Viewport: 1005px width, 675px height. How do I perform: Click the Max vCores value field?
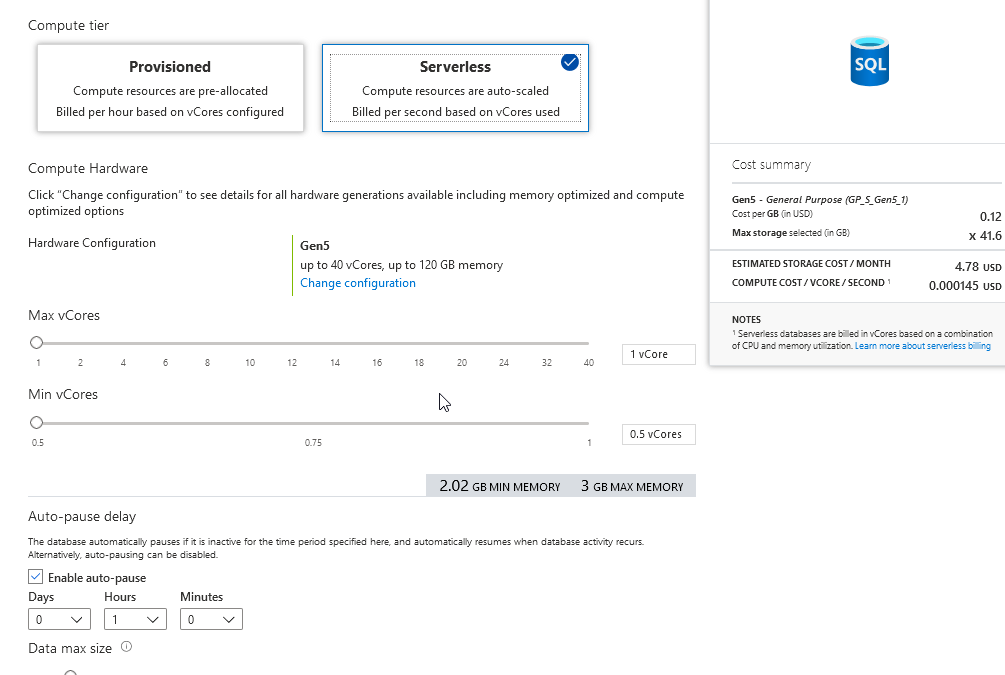tap(658, 354)
